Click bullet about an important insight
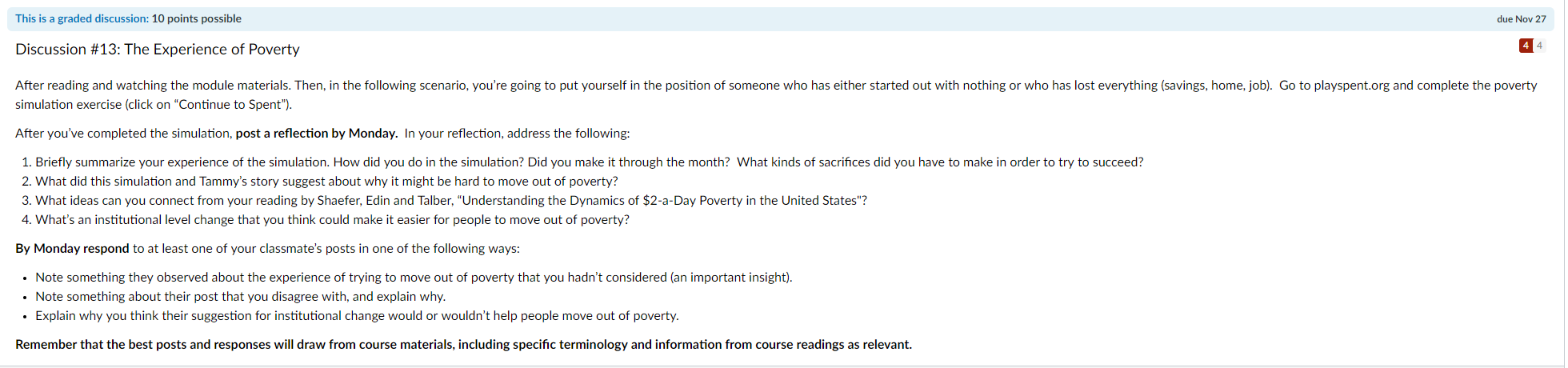This screenshot has height=368, width=1568. tap(414, 278)
